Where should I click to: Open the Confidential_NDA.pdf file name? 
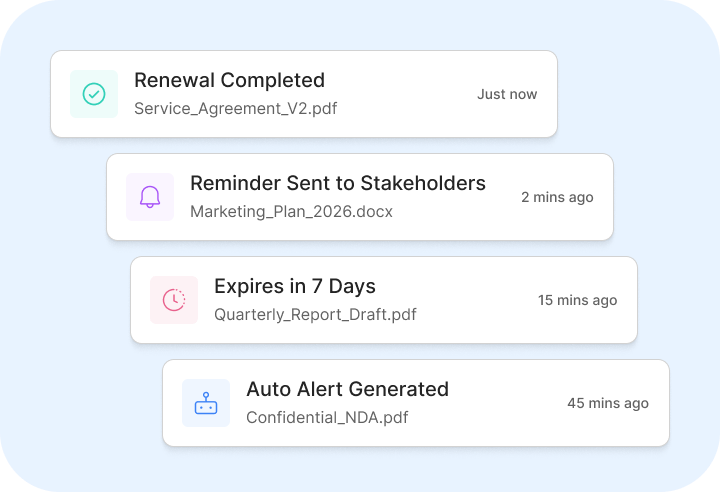click(x=327, y=417)
